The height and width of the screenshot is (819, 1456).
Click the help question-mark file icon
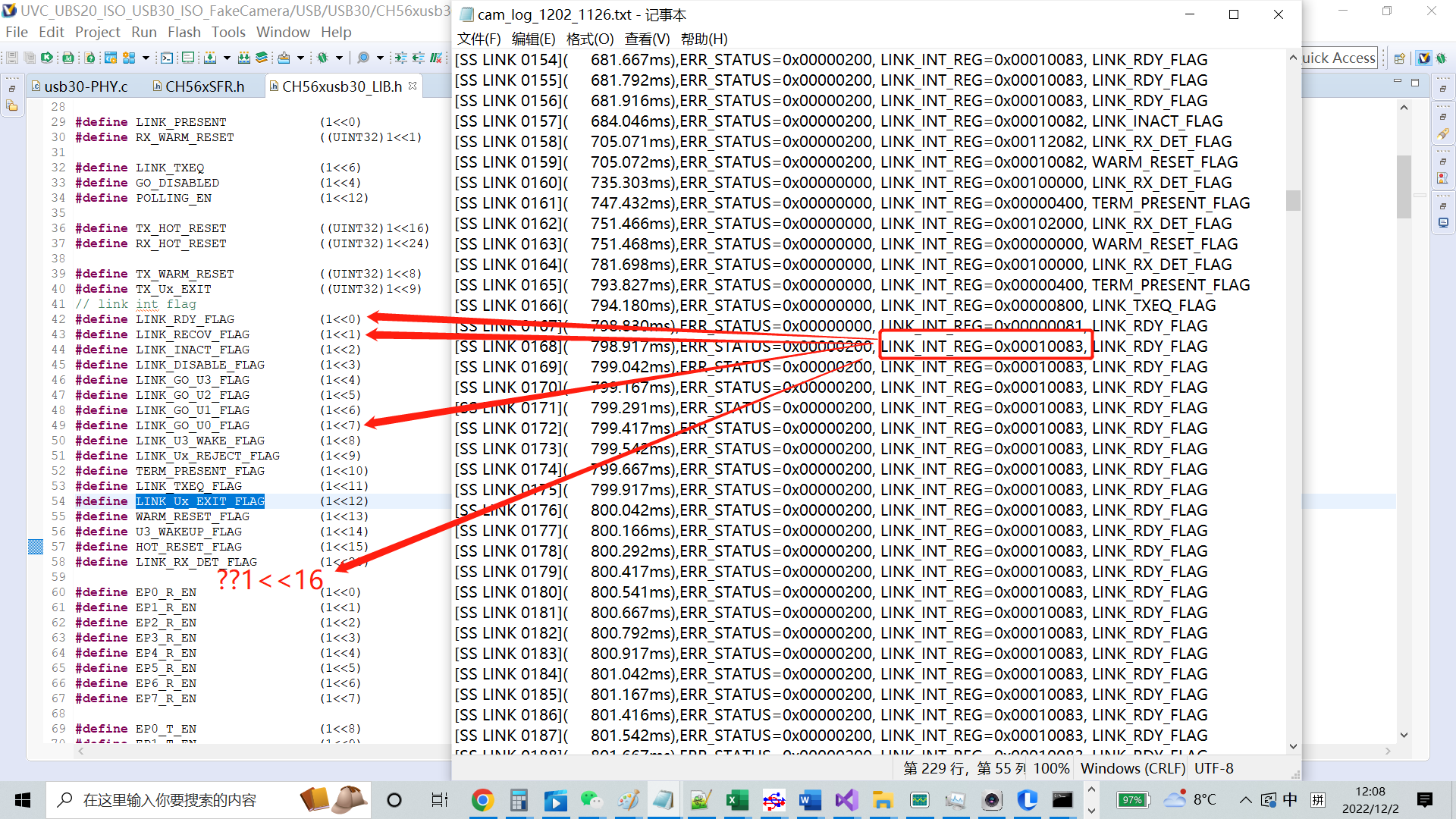(90, 58)
